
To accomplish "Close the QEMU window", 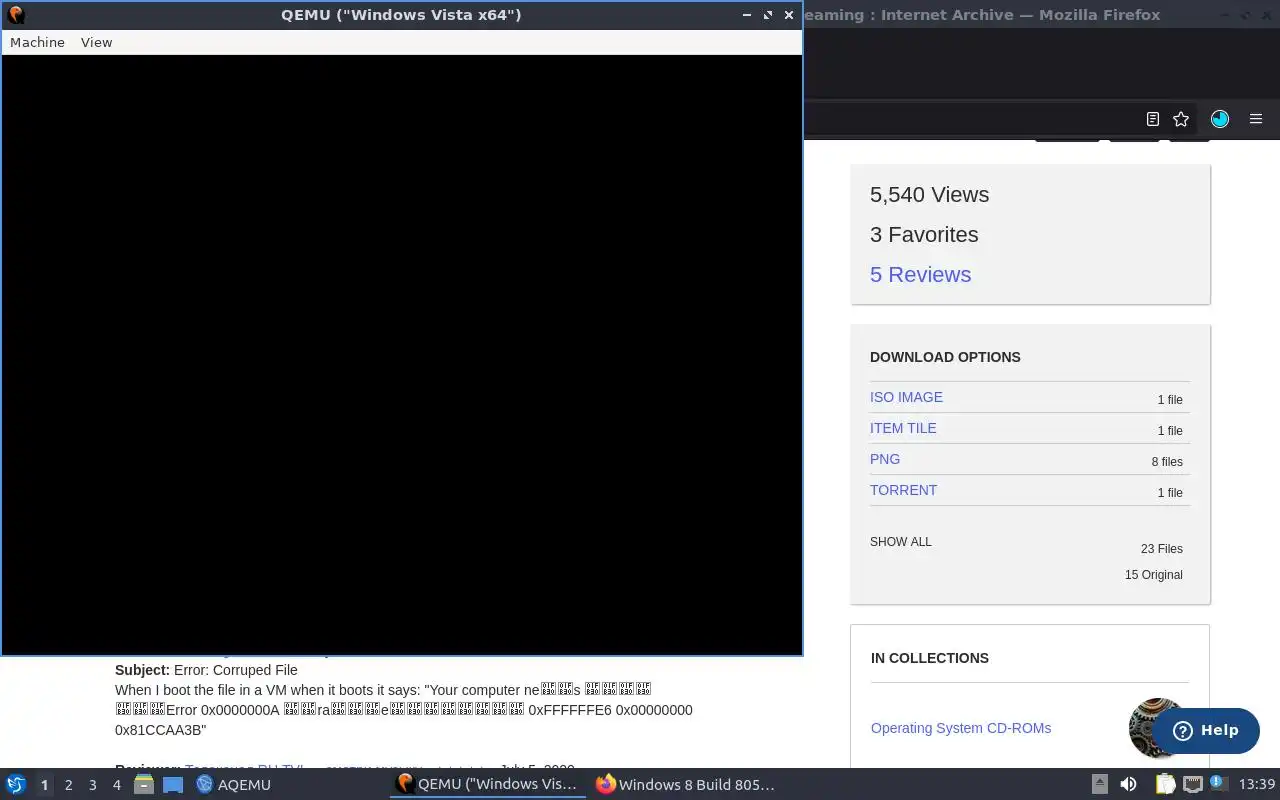I will 789,15.
